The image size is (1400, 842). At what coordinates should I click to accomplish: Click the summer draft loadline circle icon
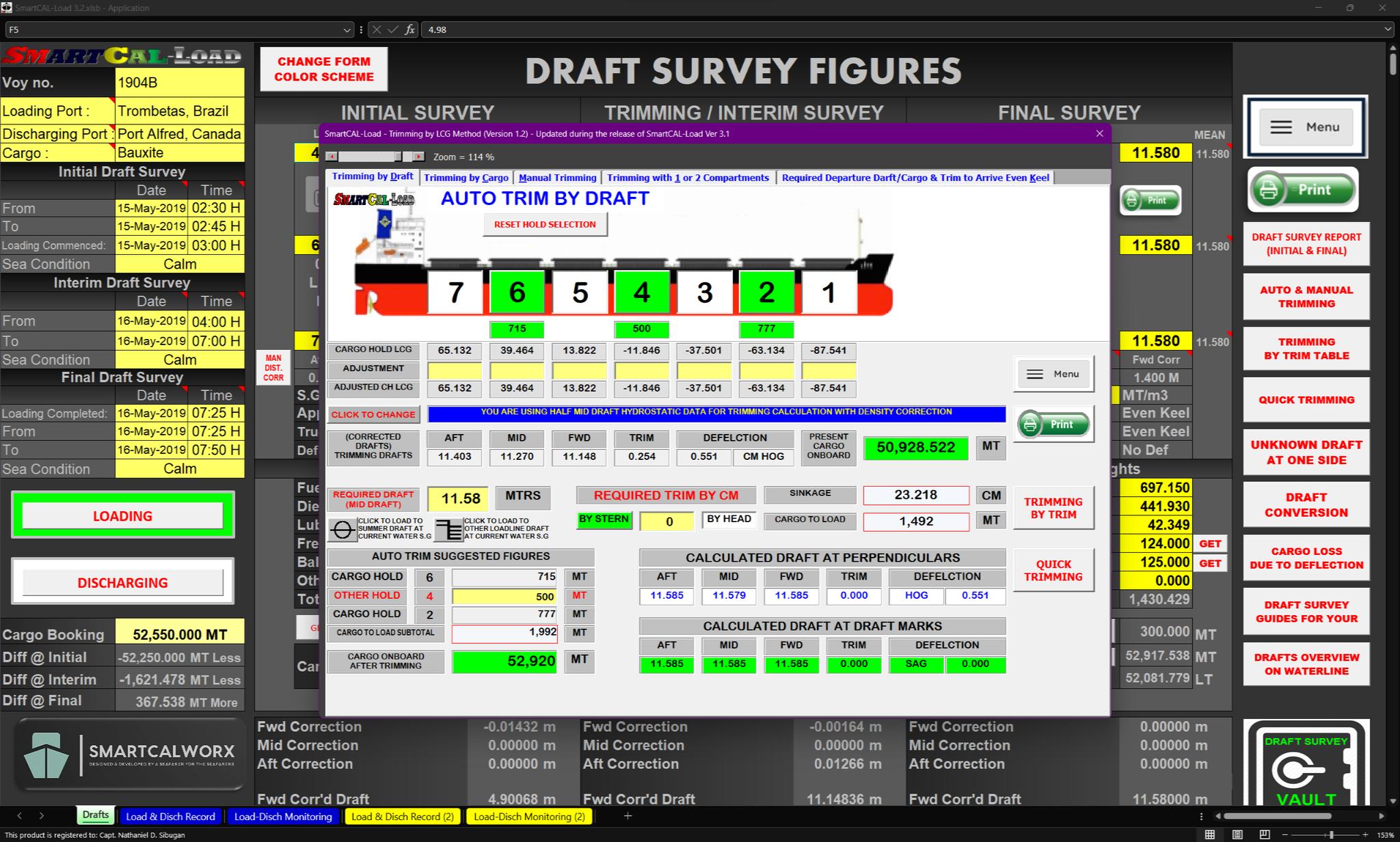tap(342, 530)
